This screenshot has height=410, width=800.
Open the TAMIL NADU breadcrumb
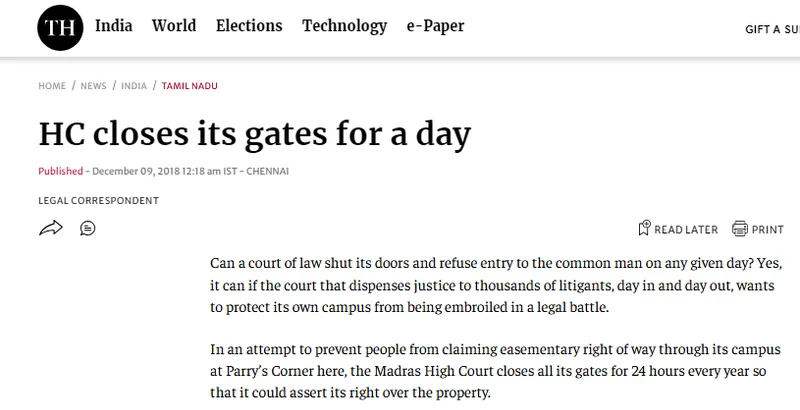[x=189, y=86]
